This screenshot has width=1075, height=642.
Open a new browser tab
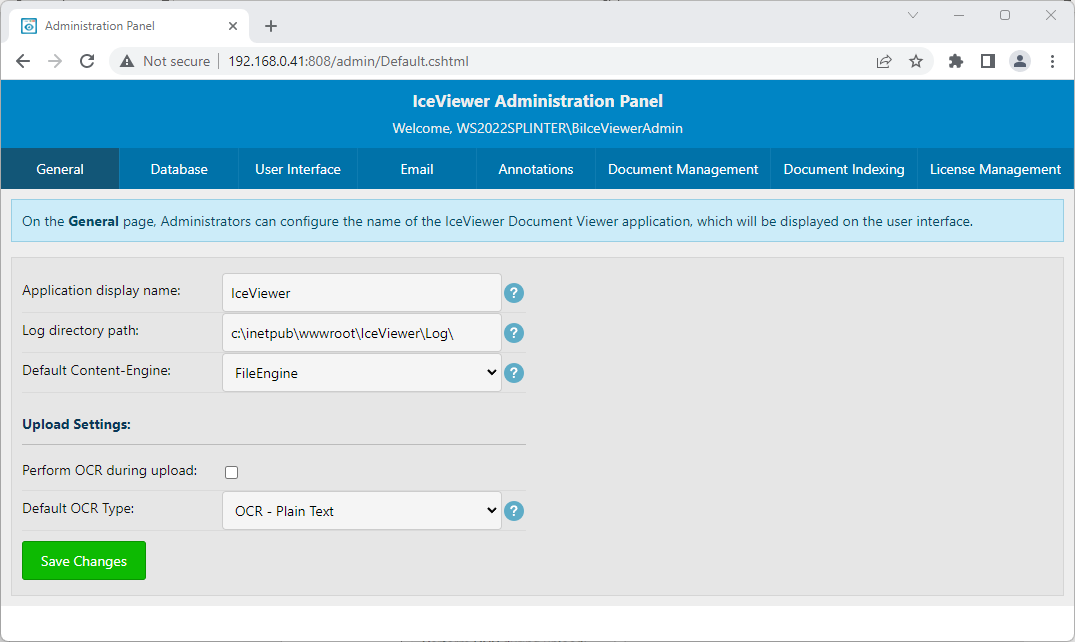270,26
